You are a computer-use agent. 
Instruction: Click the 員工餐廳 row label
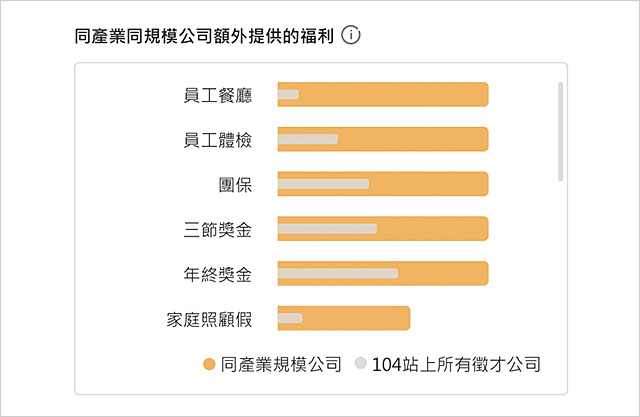pos(218,95)
